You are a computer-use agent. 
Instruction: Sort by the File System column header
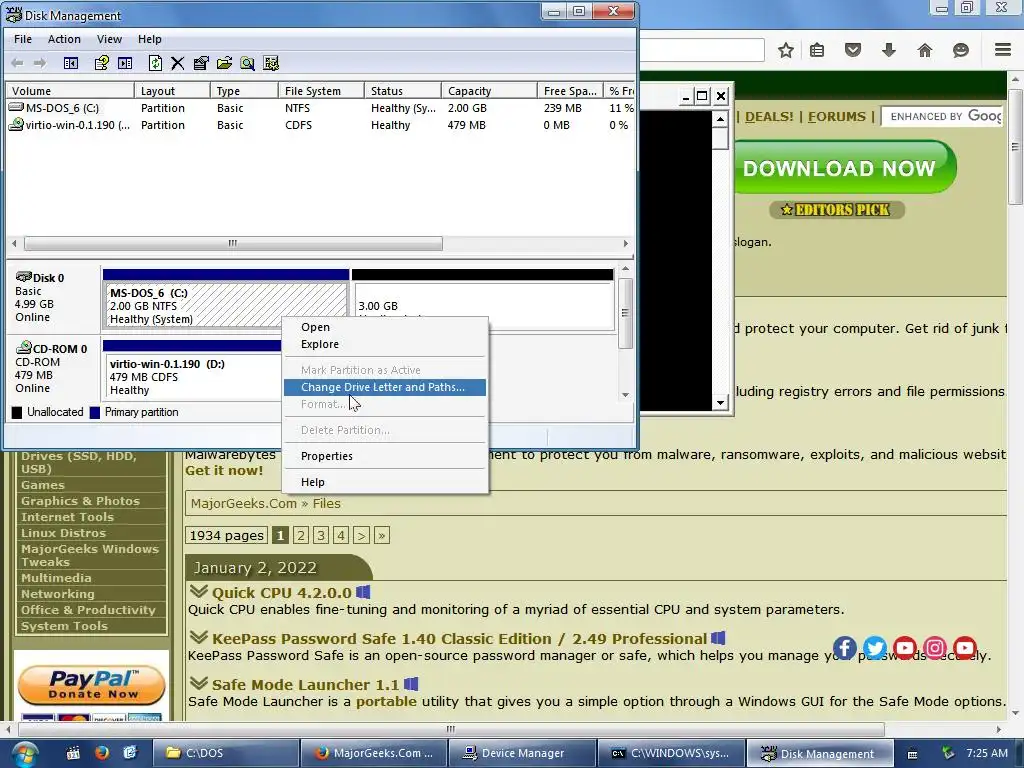pos(321,91)
